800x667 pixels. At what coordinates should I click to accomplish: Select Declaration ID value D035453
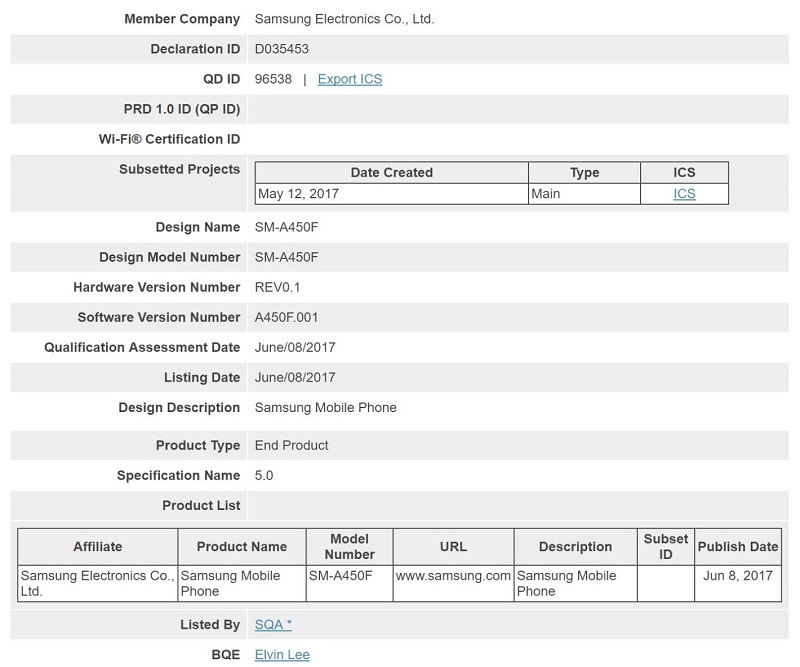282,49
